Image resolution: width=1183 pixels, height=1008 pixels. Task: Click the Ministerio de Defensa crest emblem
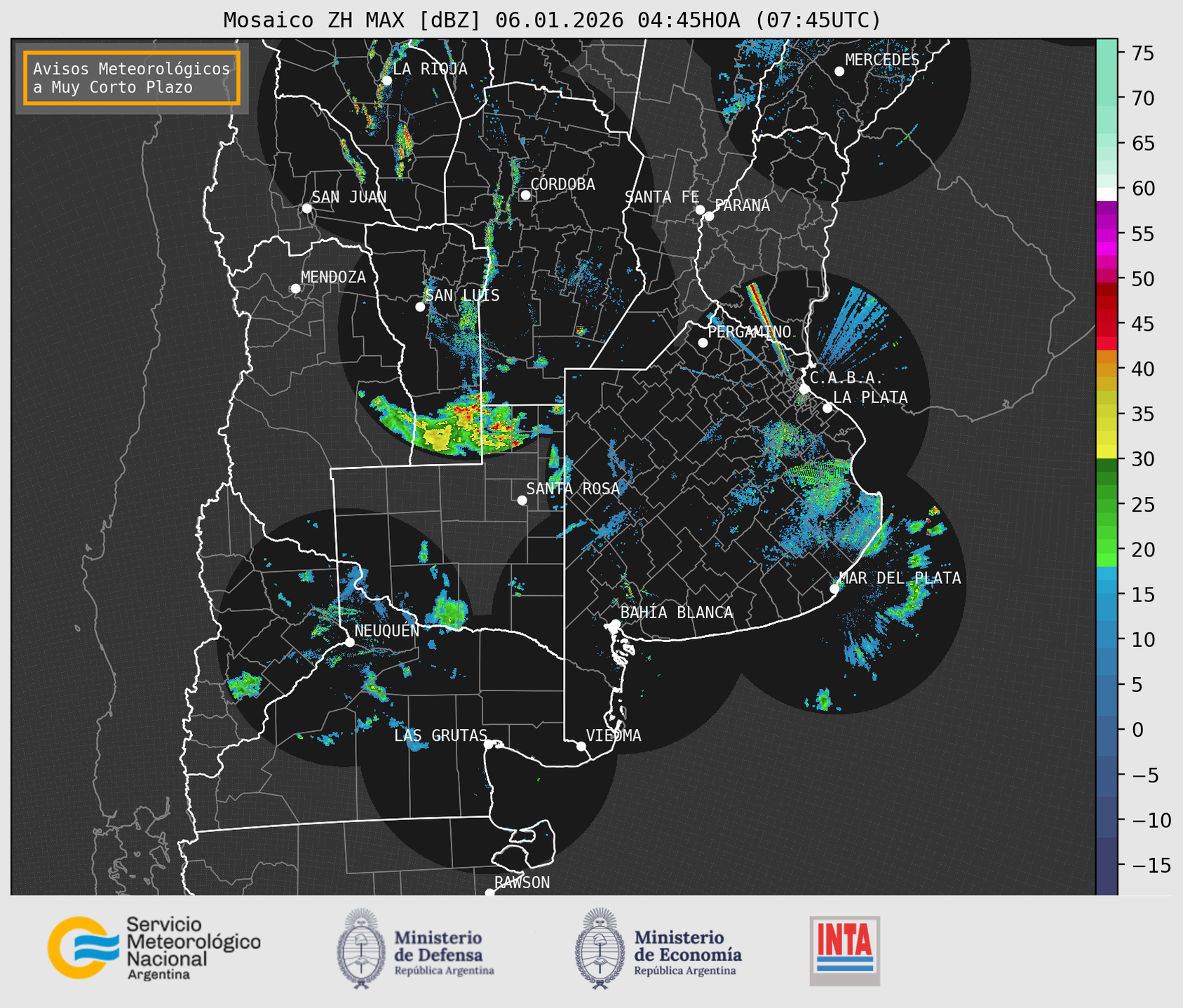[361, 948]
